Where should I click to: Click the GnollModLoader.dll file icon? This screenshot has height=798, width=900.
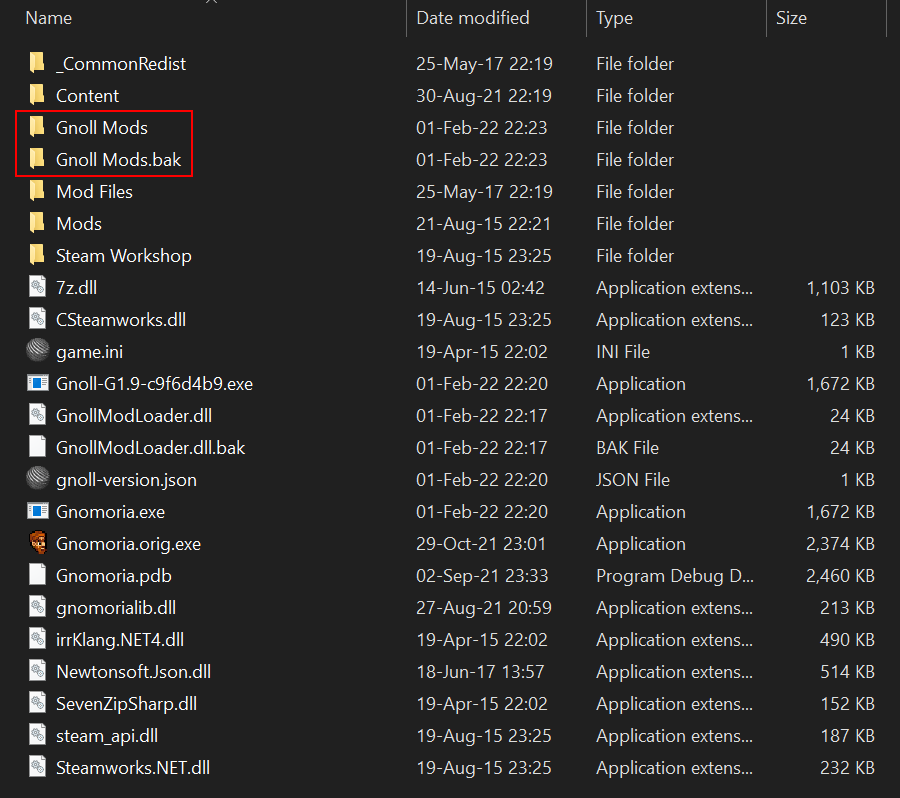coord(37,415)
